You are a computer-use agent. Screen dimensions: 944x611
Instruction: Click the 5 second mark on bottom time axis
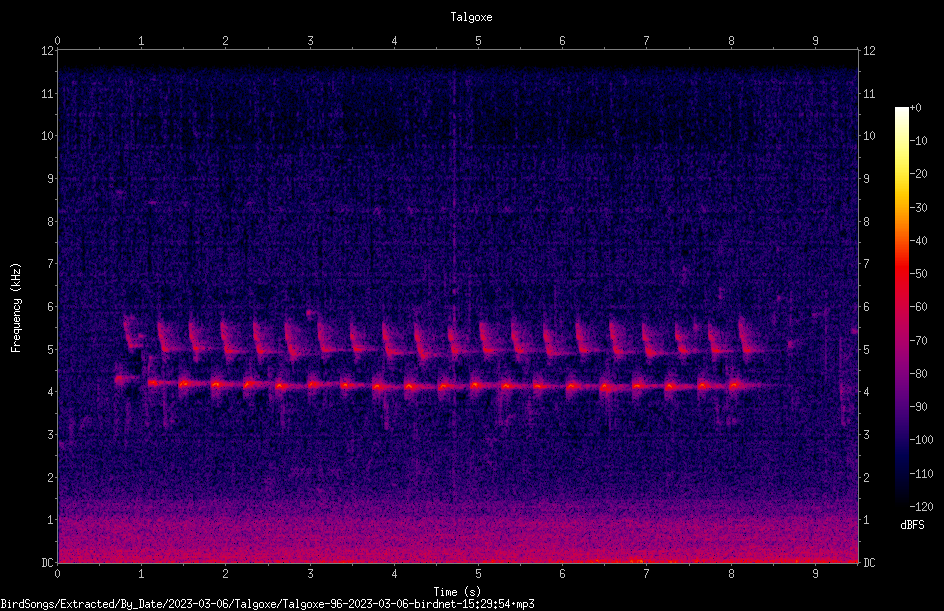click(x=478, y=574)
